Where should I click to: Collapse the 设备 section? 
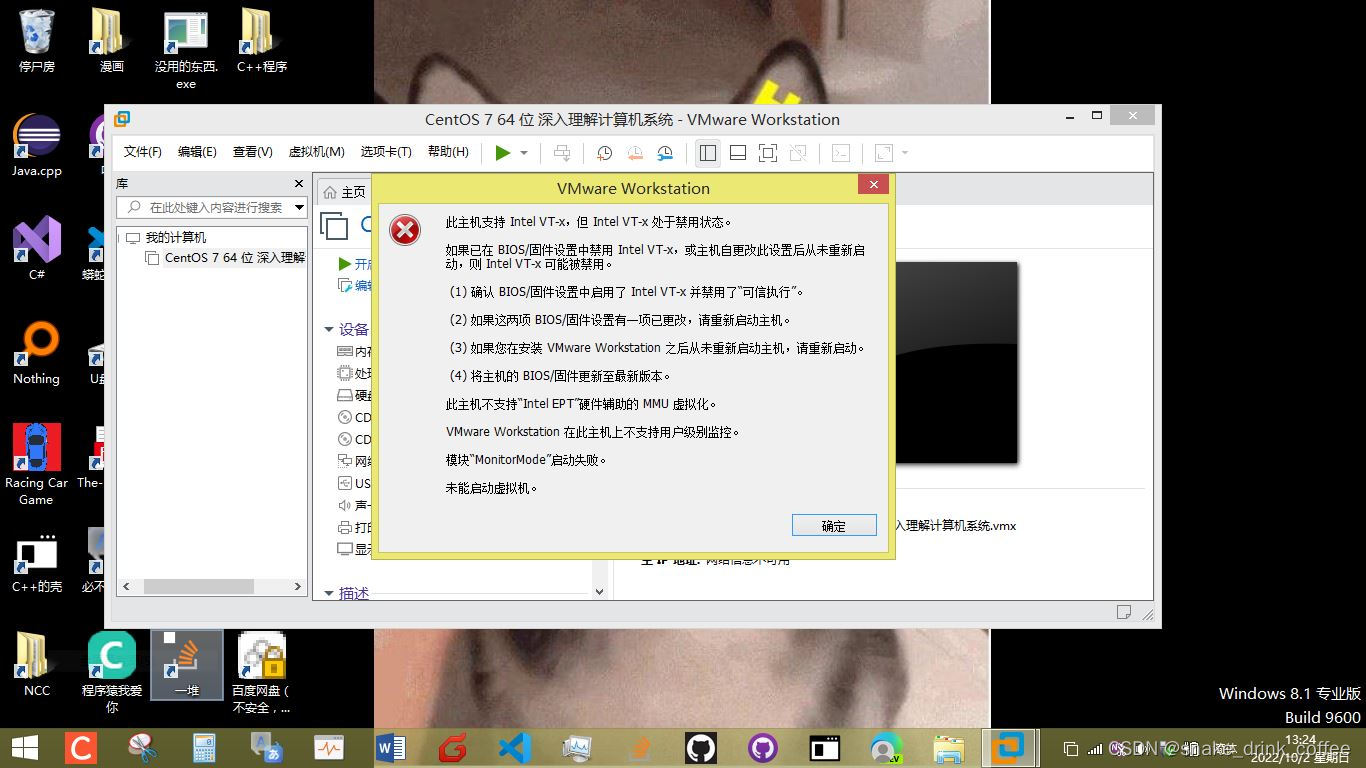[x=328, y=329]
